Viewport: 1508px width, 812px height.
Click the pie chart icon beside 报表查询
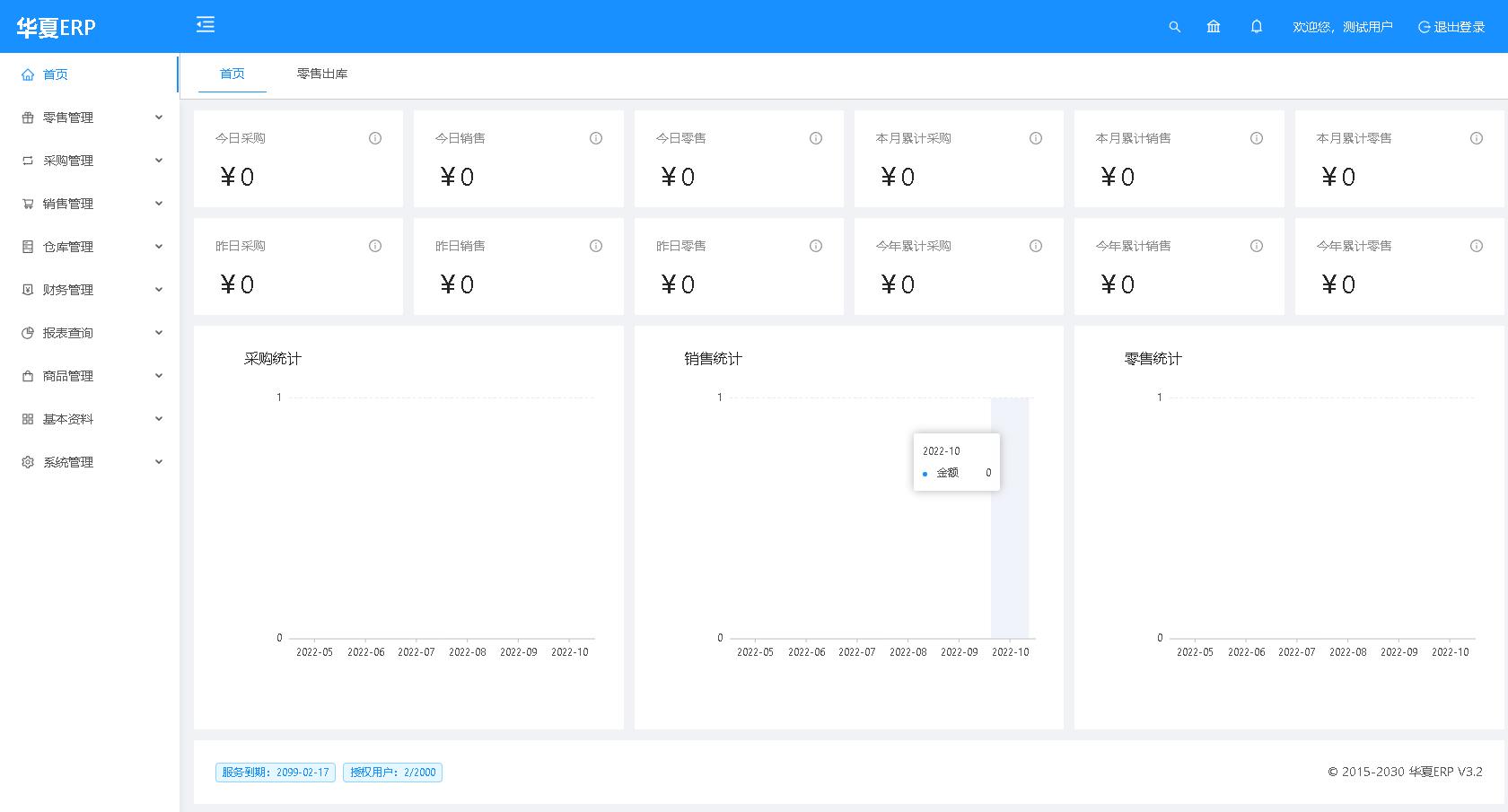pos(28,333)
